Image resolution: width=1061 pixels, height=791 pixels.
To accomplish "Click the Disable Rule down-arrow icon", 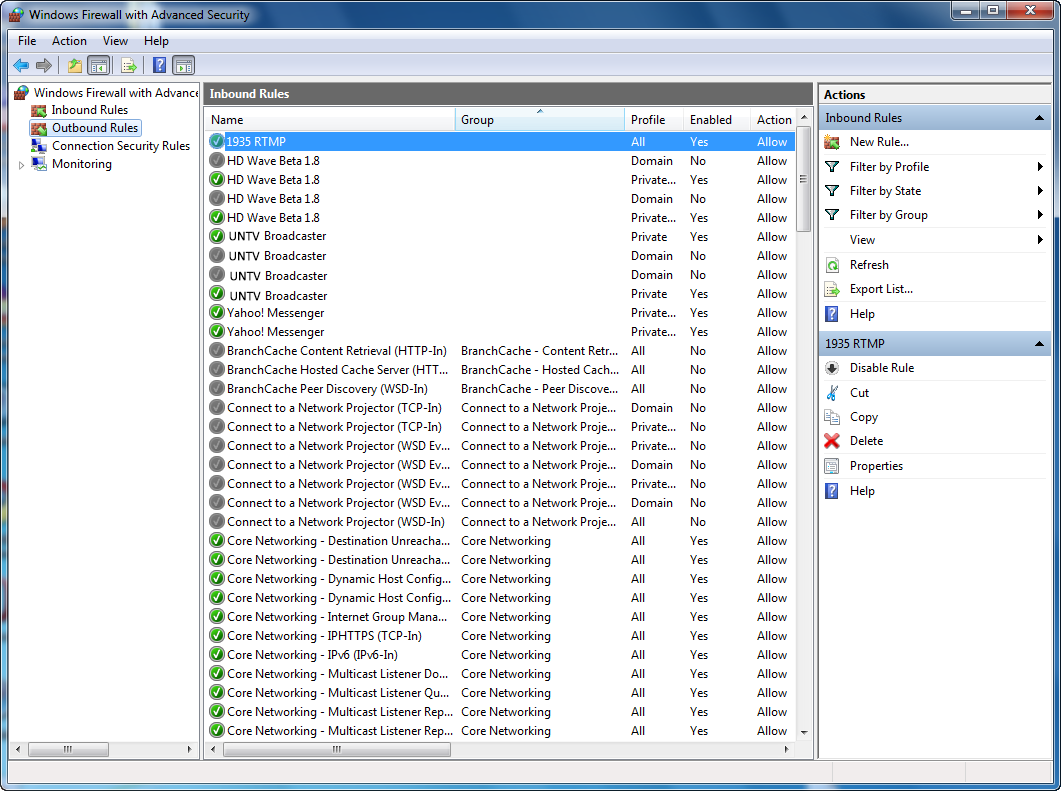I will tap(832, 368).
